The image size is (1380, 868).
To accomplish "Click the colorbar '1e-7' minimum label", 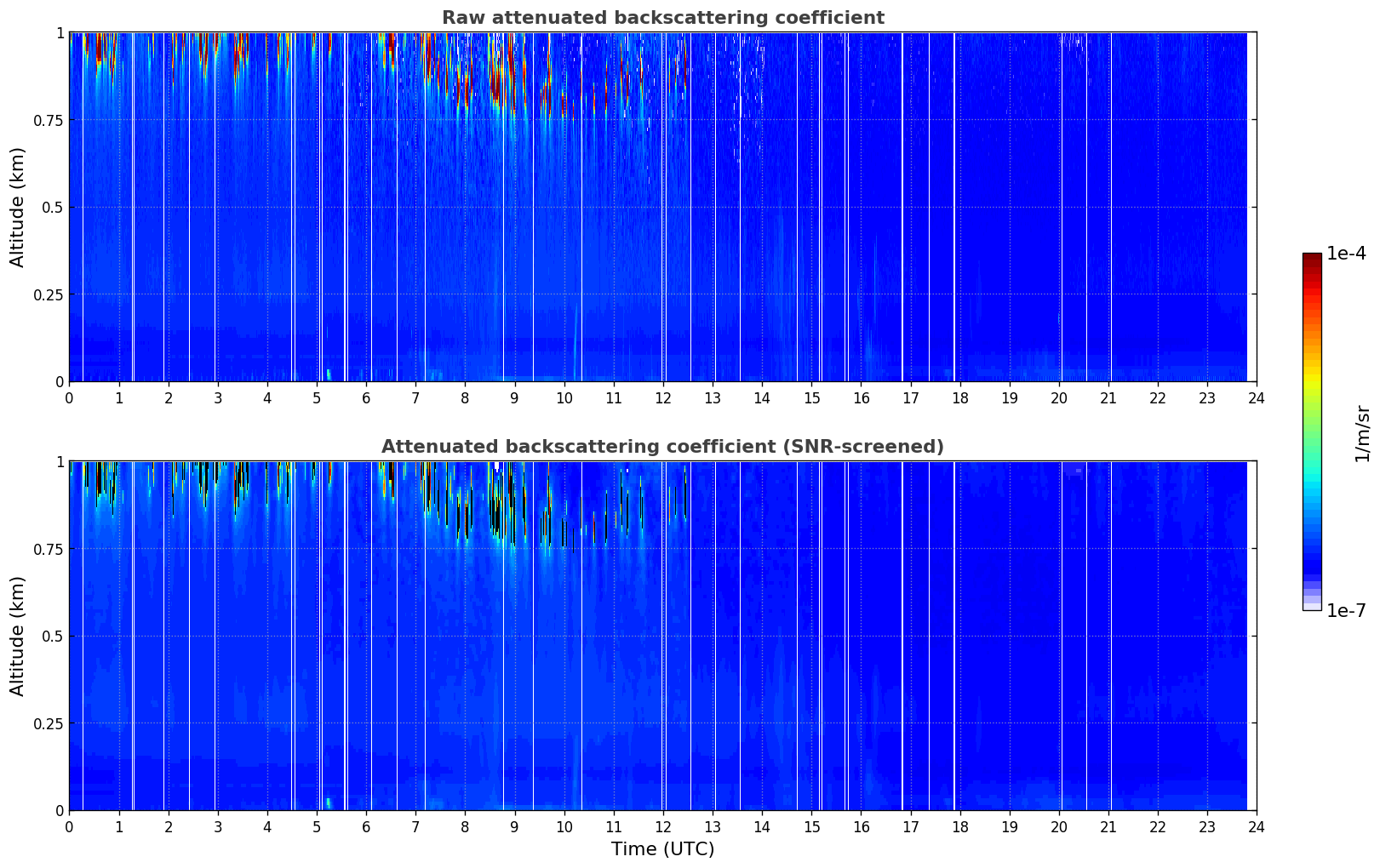I will pyautogui.click(x=1346, y=611).
